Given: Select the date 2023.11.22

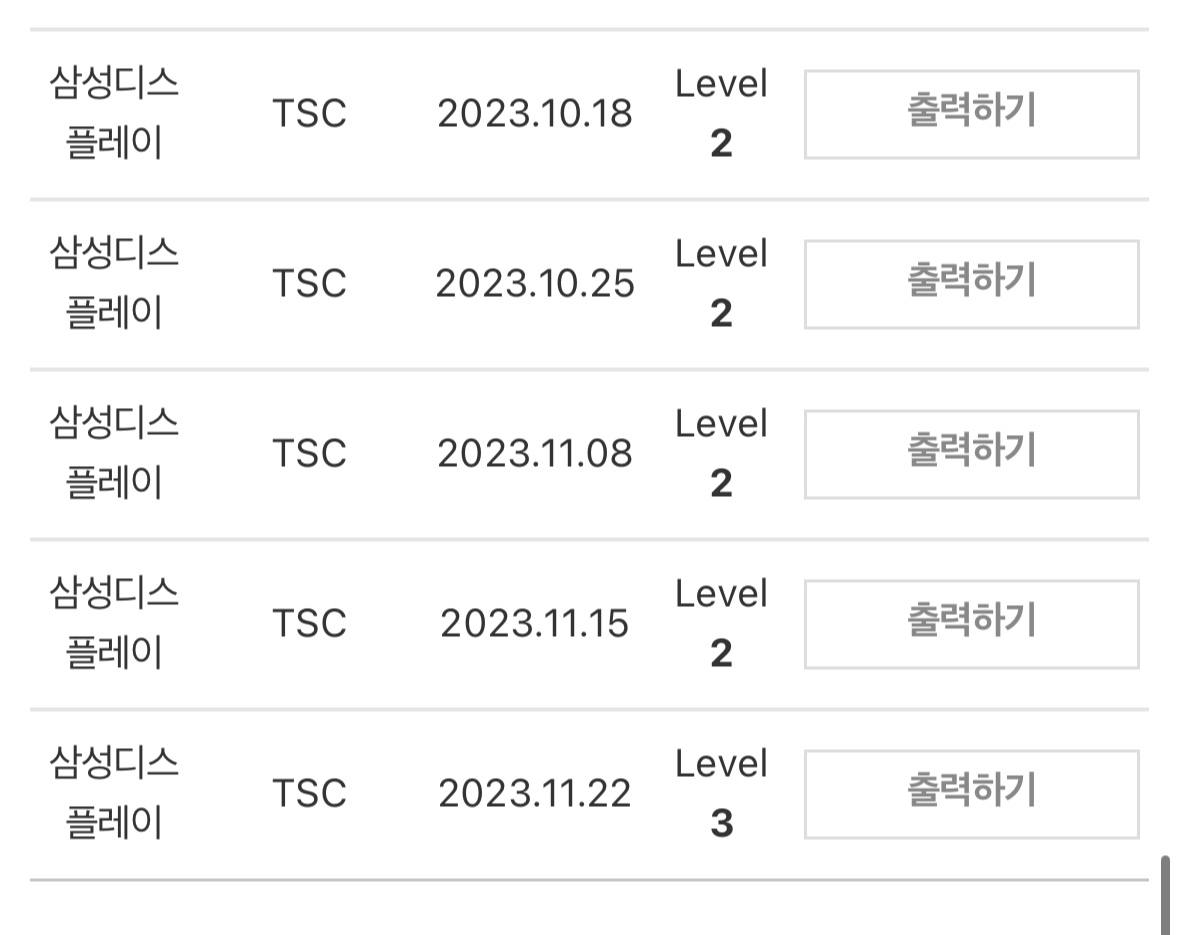Looking at the screenshot, I should tap(535, 794).
